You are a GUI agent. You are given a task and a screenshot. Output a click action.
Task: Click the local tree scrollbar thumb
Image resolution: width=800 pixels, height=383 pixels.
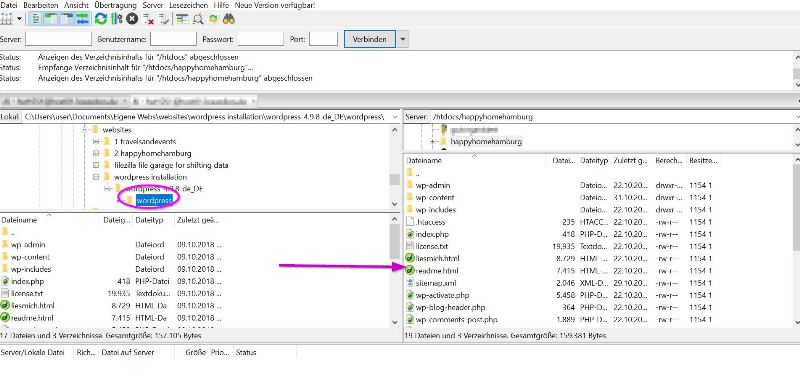(394, 180)
